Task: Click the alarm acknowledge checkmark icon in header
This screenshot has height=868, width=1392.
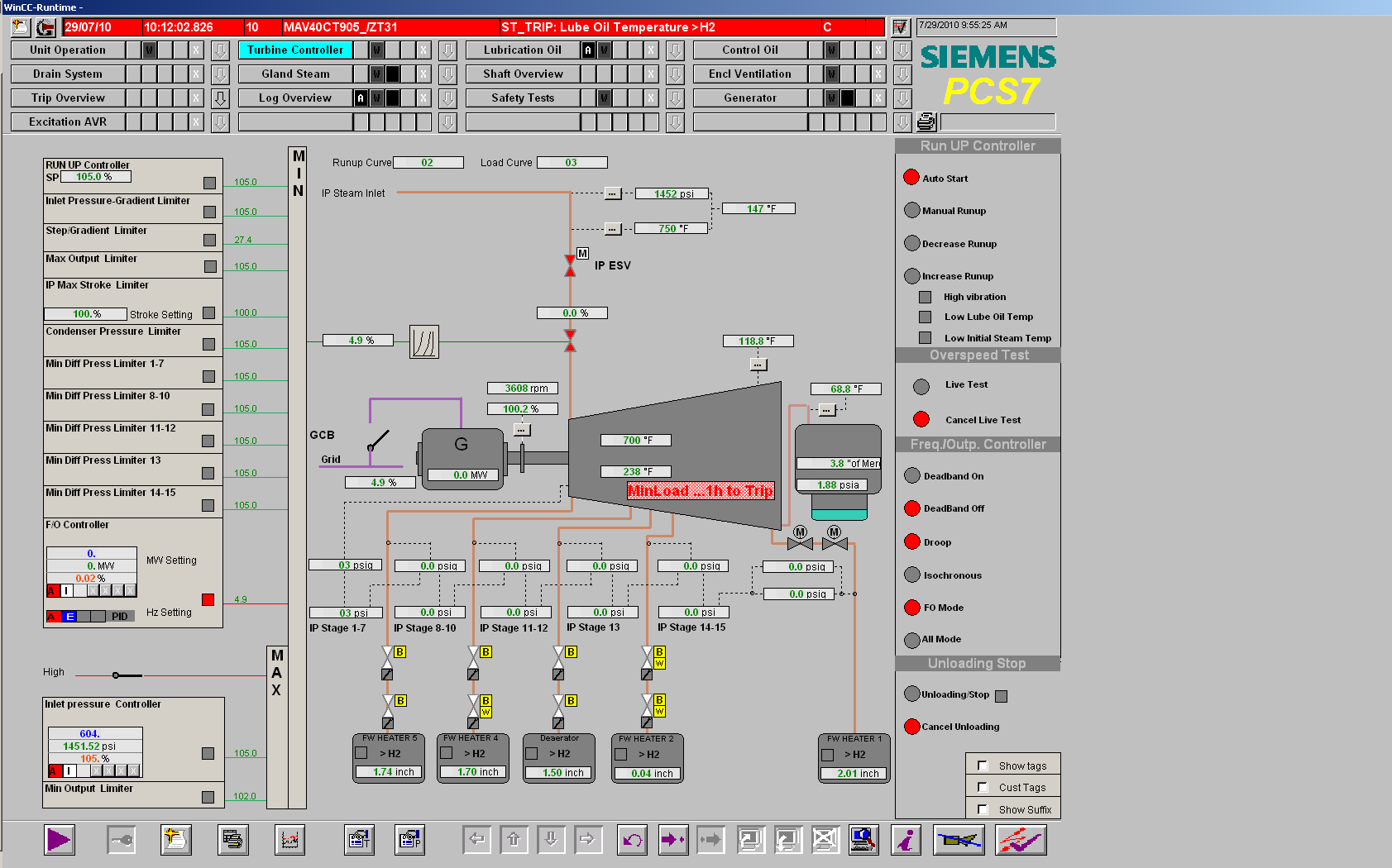Action: (901, 27)
